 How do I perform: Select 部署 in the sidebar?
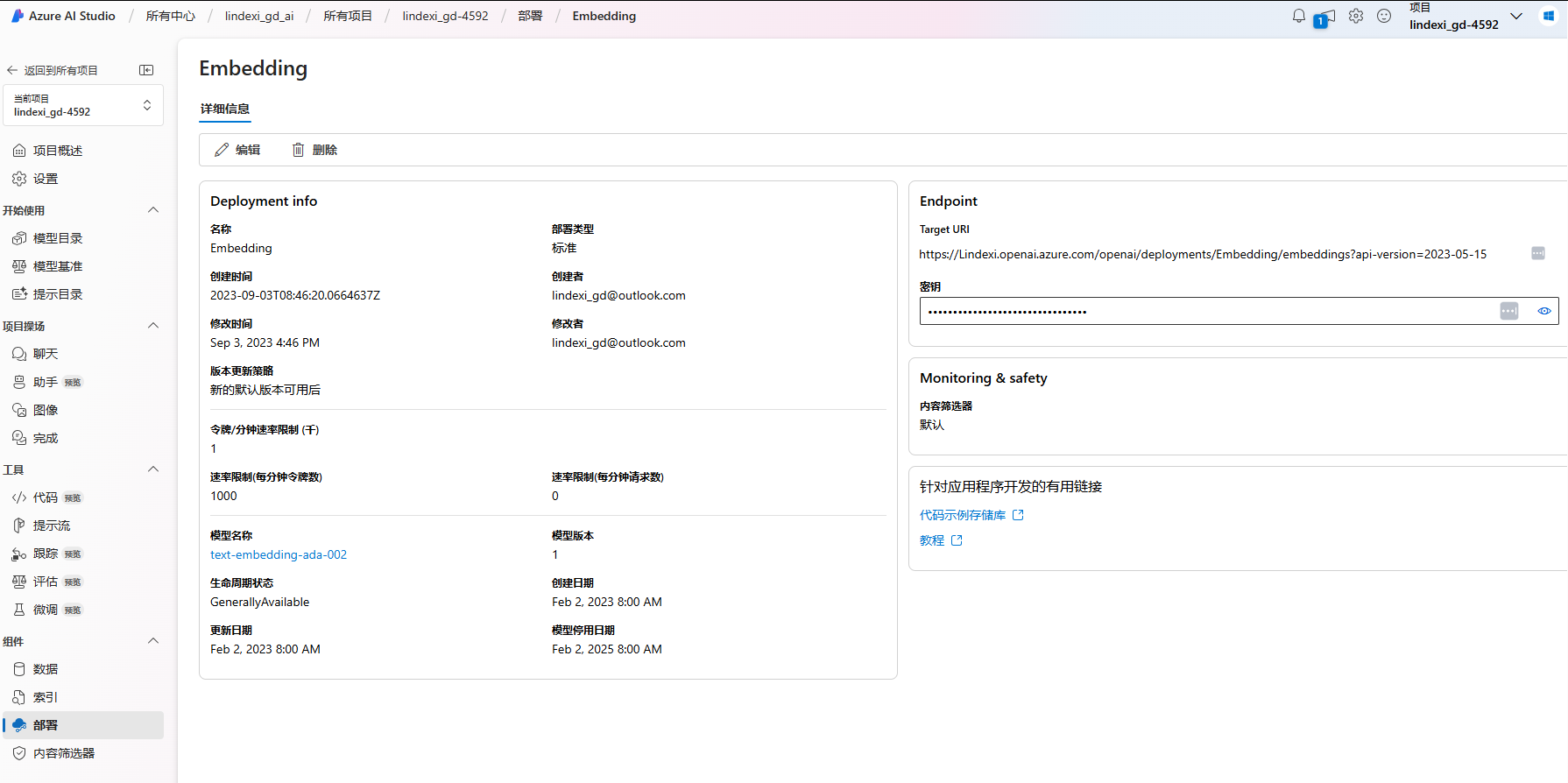click(83, 725)
